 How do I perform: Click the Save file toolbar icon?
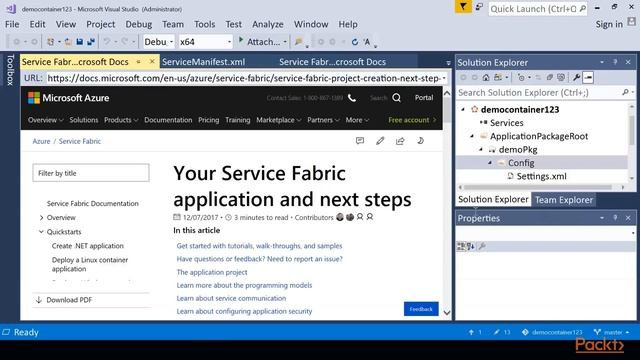80,42
